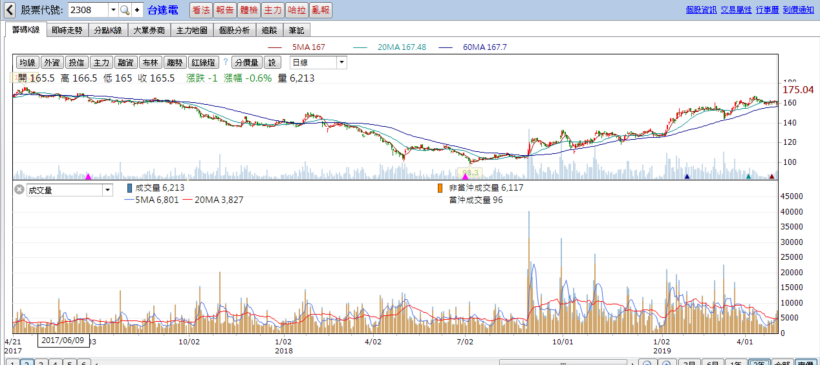
Task: Close the 成交量 sub-chart with the X icon
Action: pyautogui.click(x=19, y=190)
